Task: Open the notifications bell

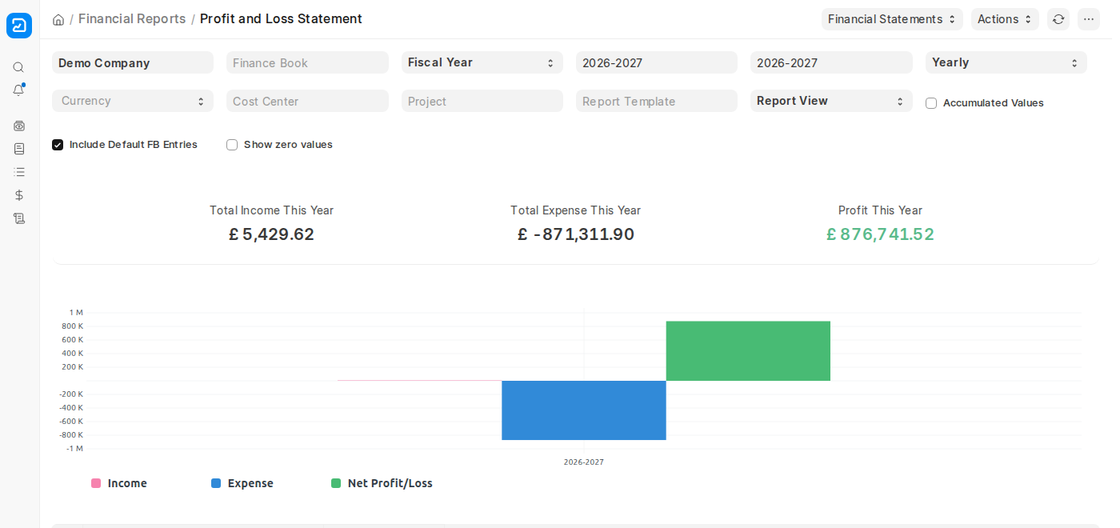Action: click(x=19, y=90)
